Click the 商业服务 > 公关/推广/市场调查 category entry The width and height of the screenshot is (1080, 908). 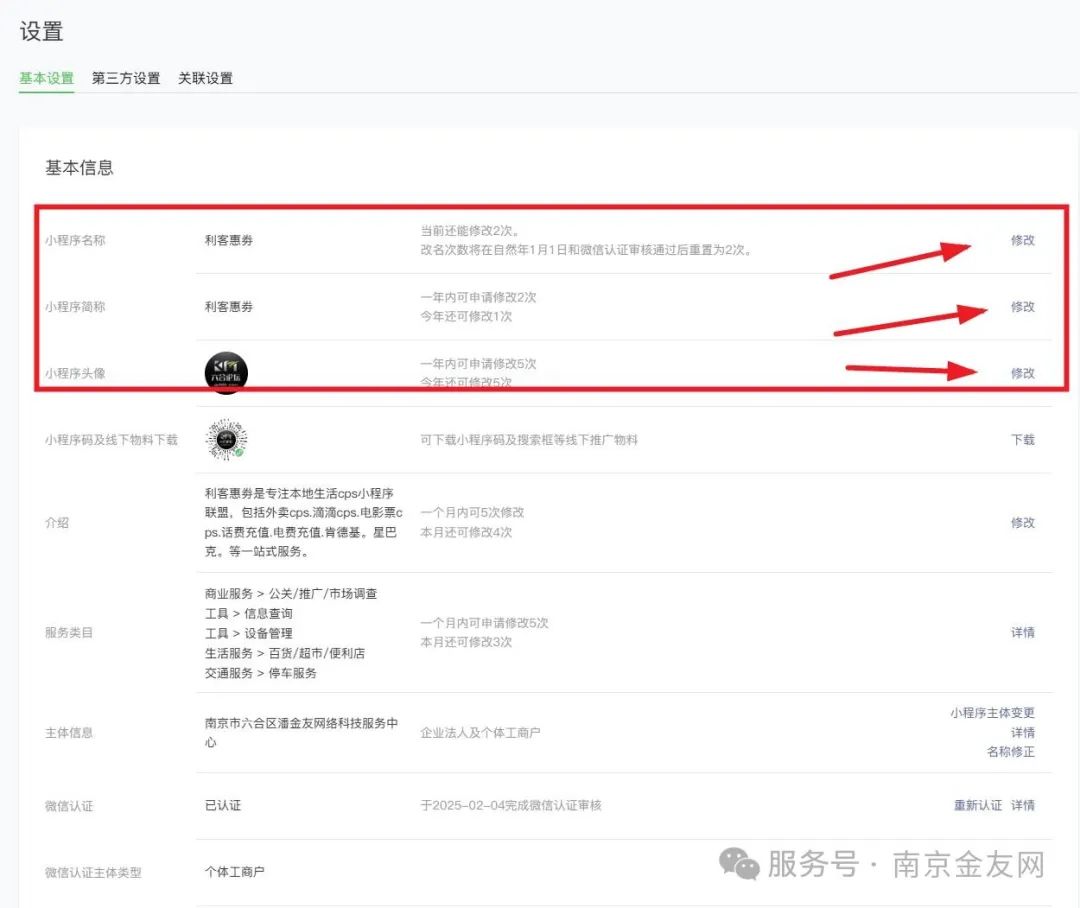(290, 593)
